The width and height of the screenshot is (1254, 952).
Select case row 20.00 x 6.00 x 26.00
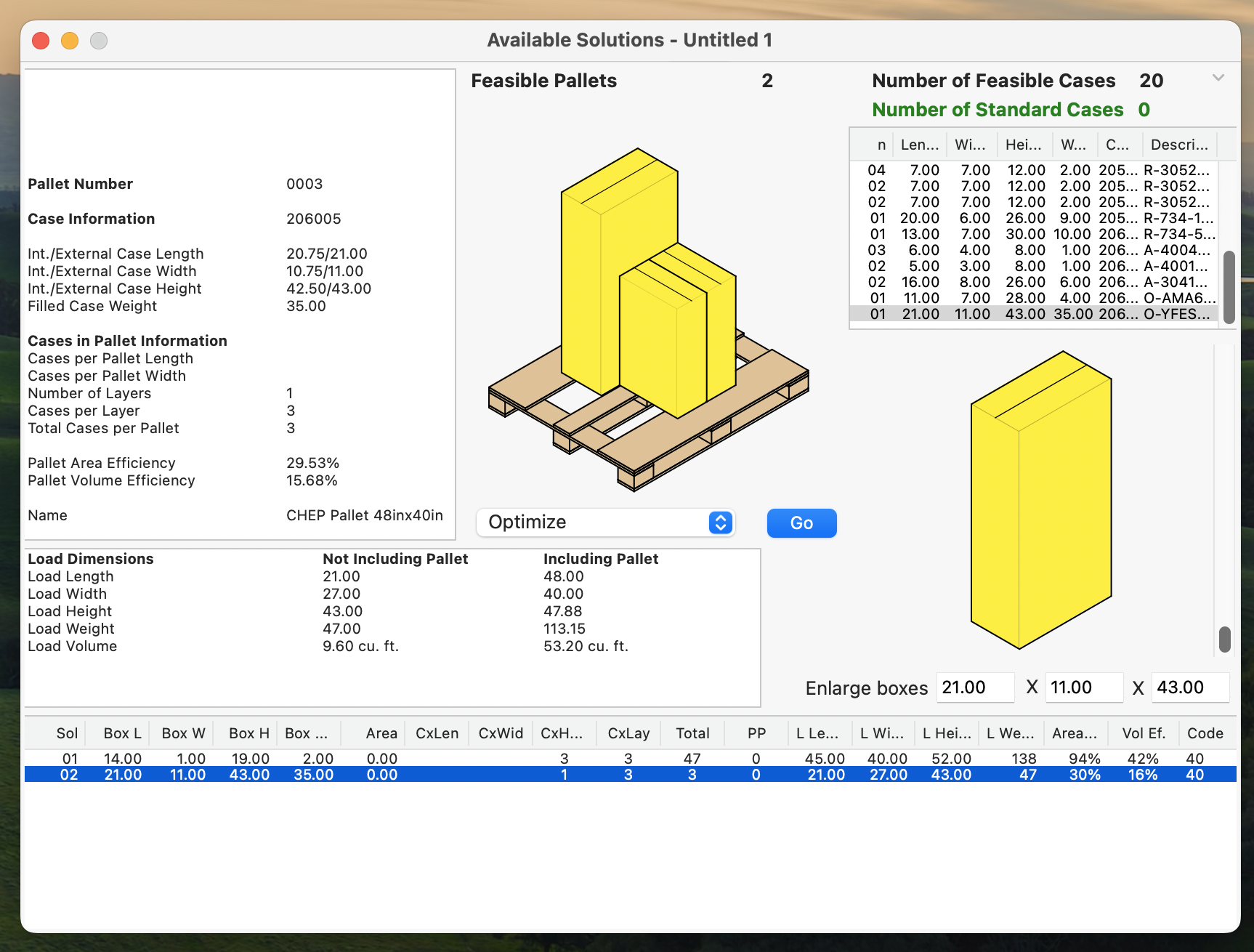point(1035,218)
